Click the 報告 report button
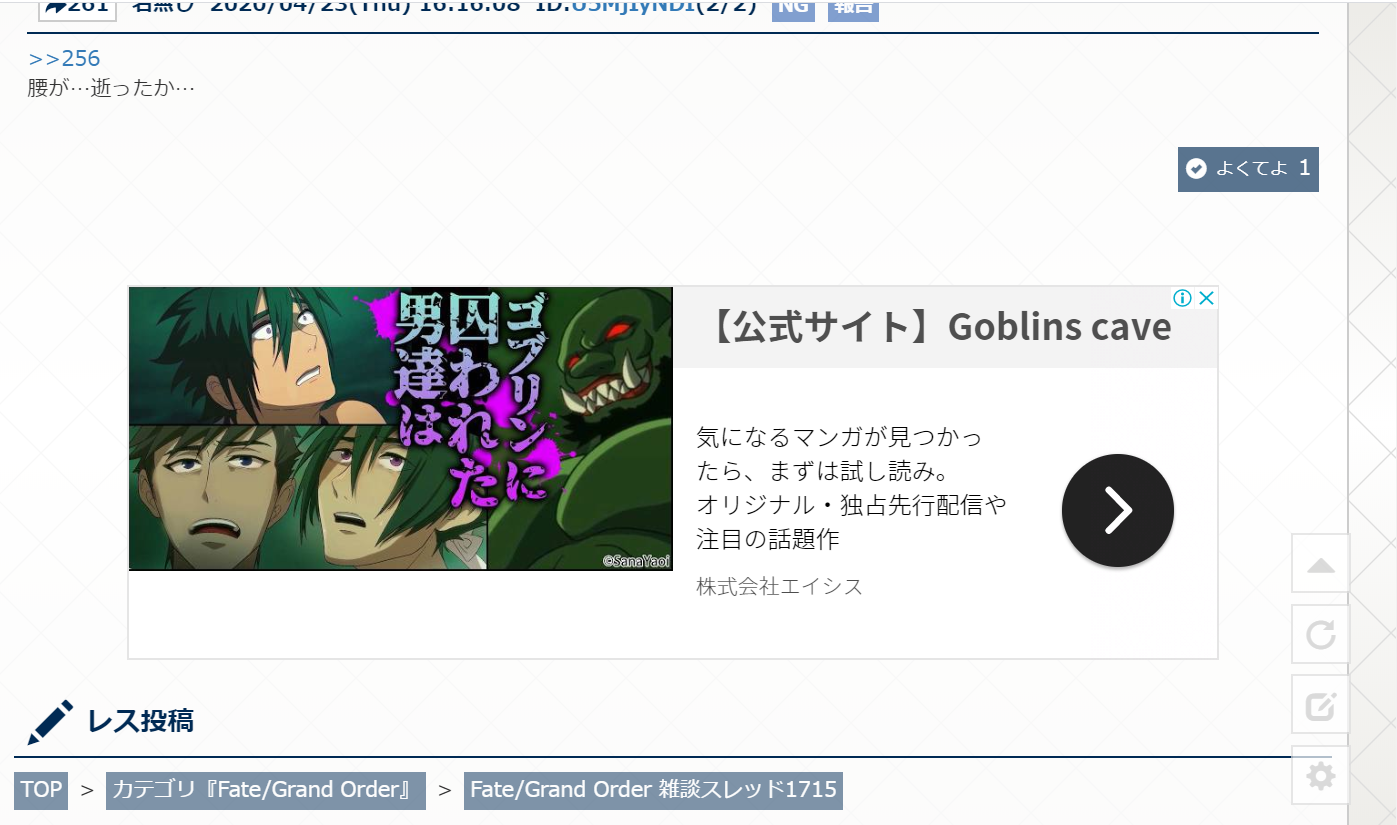 click(853, 8)
